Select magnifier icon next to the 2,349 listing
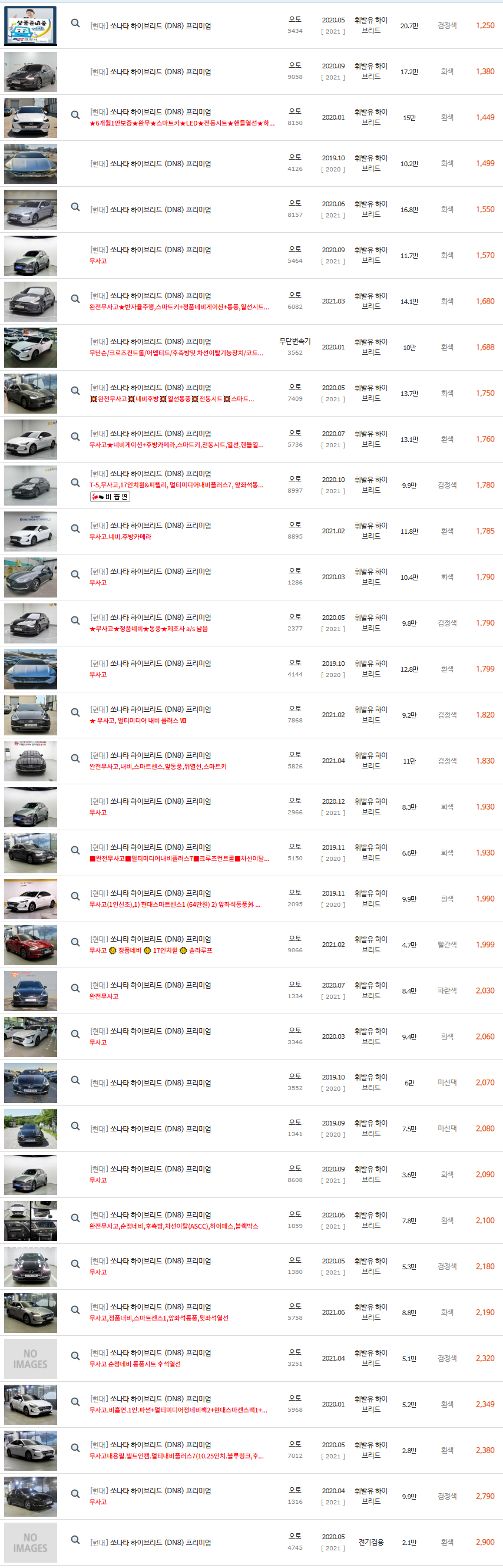This screenshot has width=503, height=1568. [x=75, y=1402]
